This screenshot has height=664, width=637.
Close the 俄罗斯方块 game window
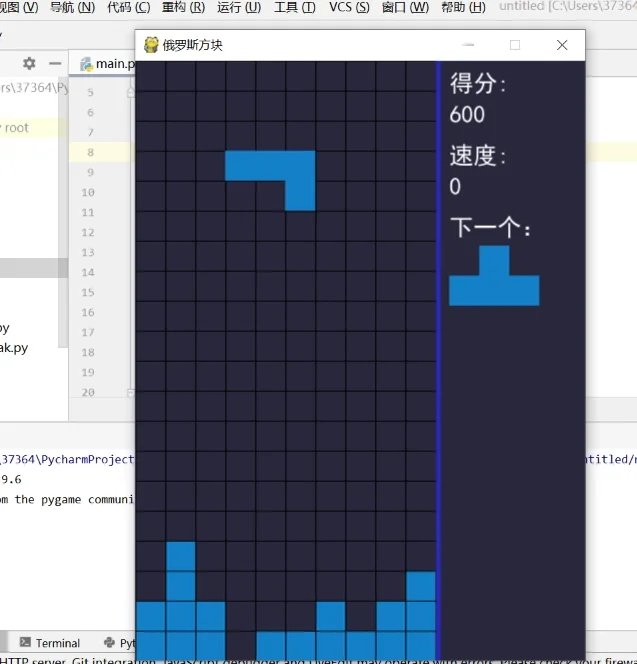562,45
